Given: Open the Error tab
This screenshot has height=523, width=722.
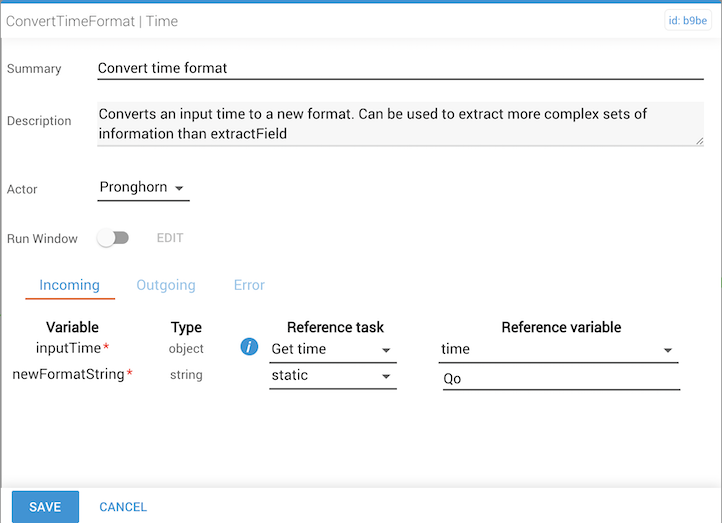Looking at the screenshot, I should 249,285.
